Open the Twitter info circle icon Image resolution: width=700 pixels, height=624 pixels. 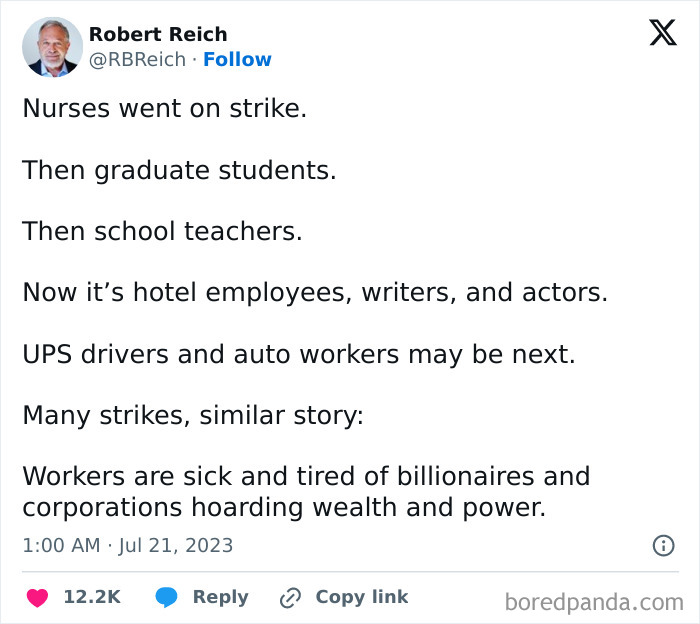point(662,545)
